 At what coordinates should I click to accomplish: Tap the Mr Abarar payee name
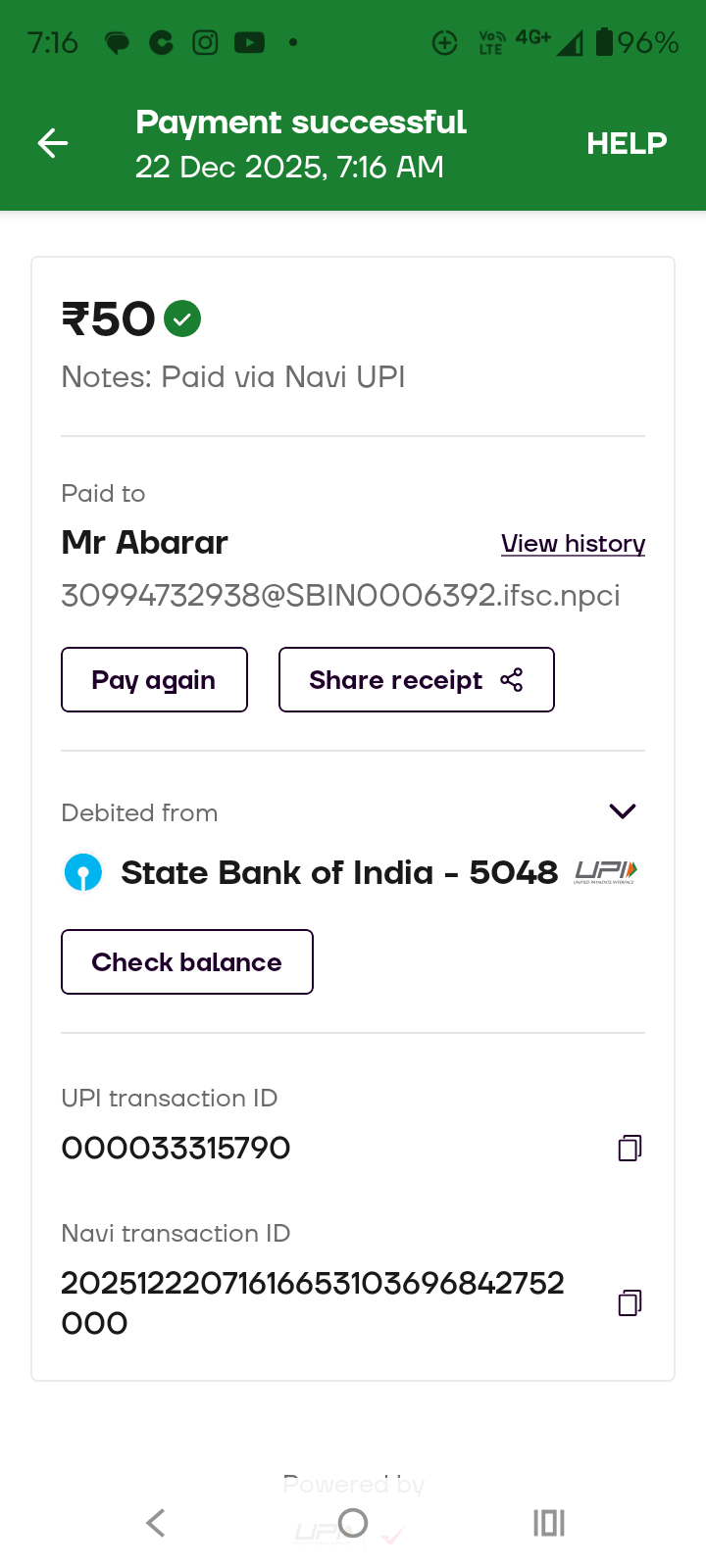click(x=144, y=543)
